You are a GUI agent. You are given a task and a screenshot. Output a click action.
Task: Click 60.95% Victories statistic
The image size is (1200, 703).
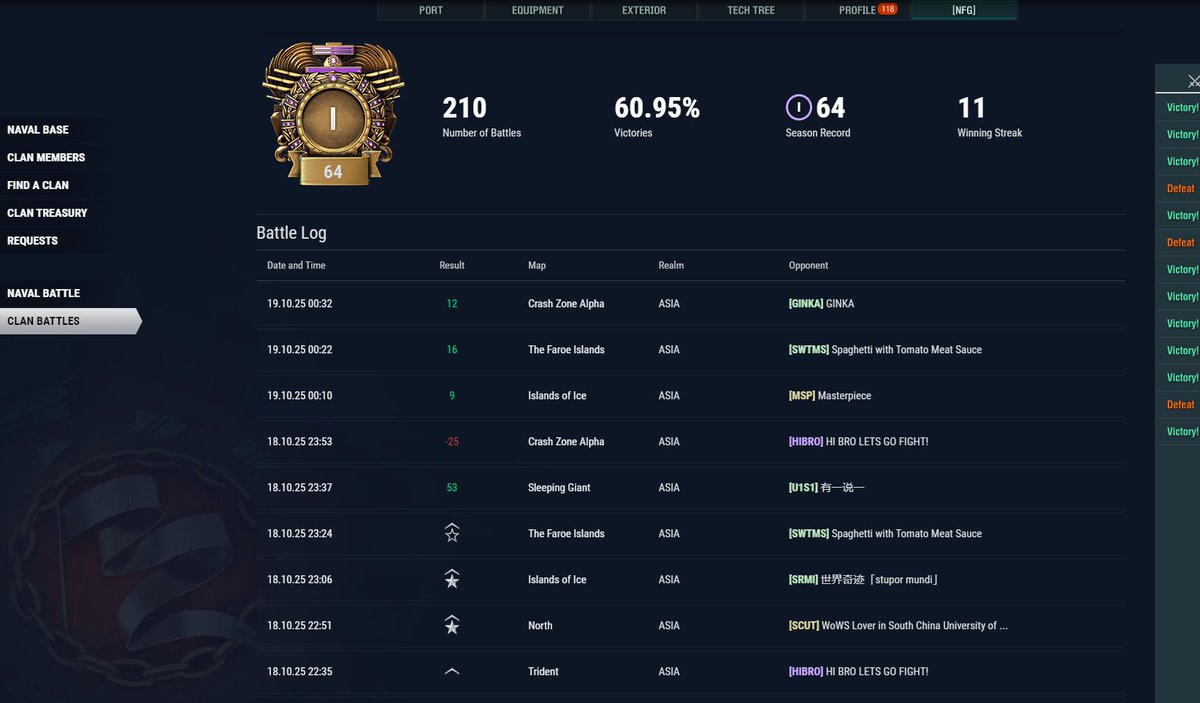(x=657, y=116)
